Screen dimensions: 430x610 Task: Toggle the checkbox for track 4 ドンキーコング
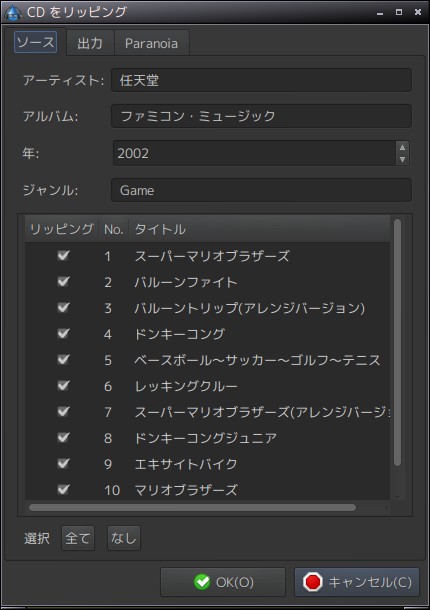(x=63, y=333)
